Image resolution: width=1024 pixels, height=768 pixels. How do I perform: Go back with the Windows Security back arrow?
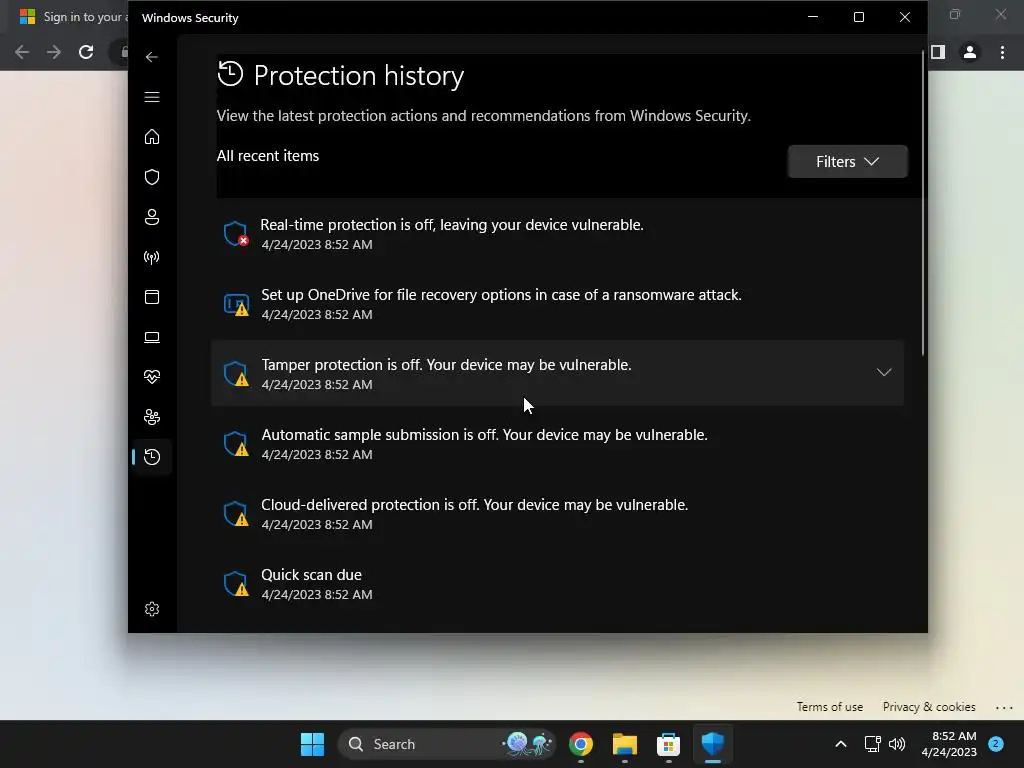(152, 57)
